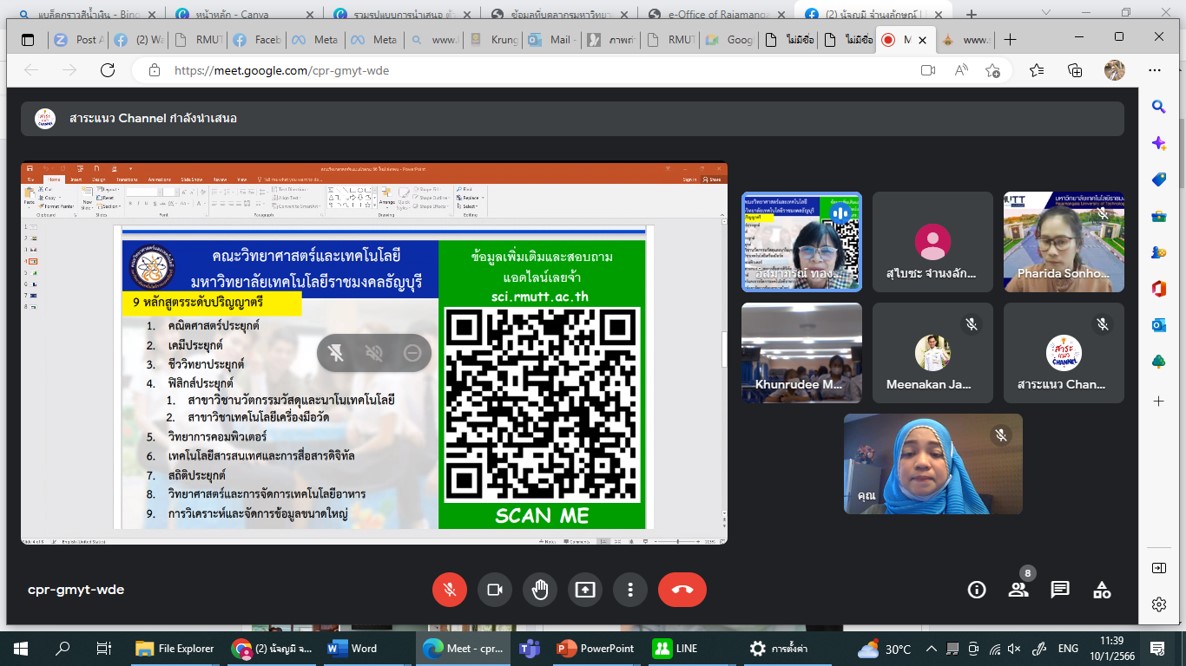Open the Edge sidebar settings gear

click(1159, 604)
